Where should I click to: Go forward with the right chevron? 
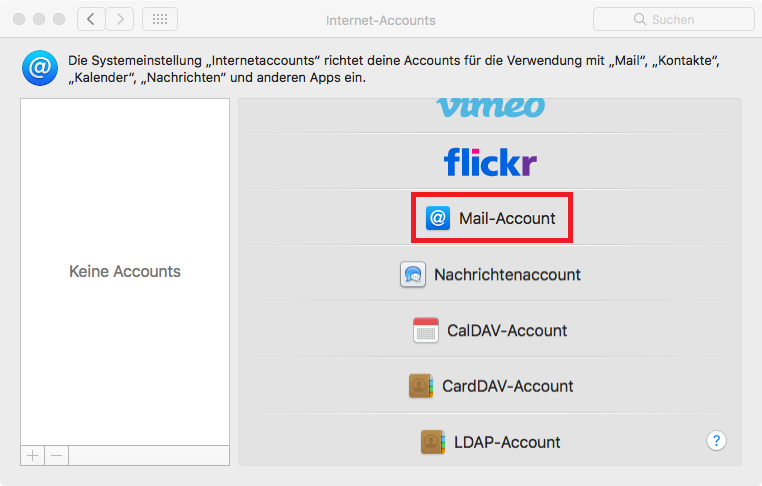click(120, 19)
